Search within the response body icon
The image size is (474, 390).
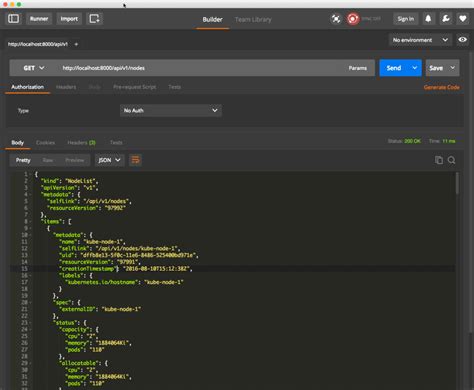click(452, 160)
